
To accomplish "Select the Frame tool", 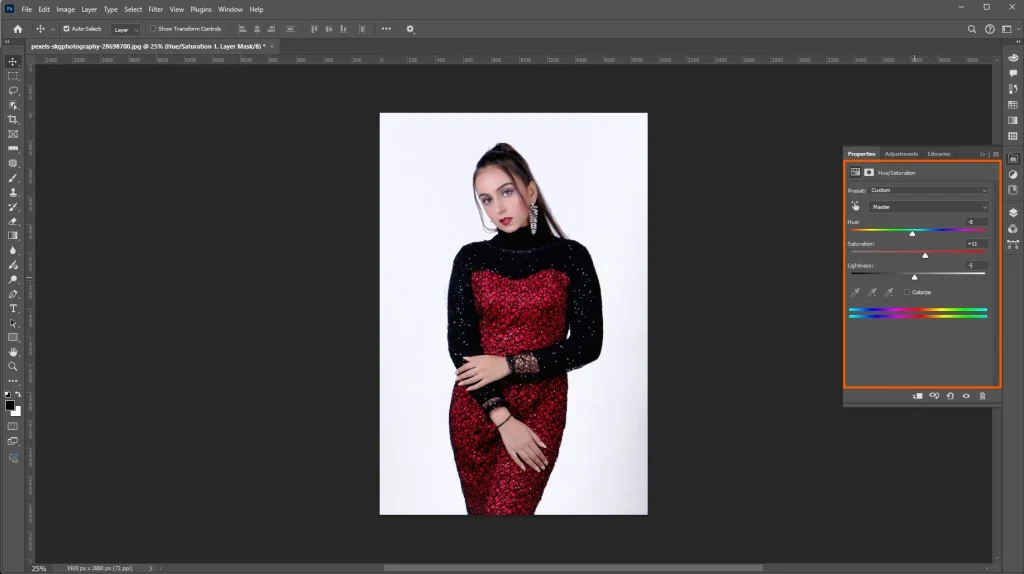I will click(x=13, y=134).
